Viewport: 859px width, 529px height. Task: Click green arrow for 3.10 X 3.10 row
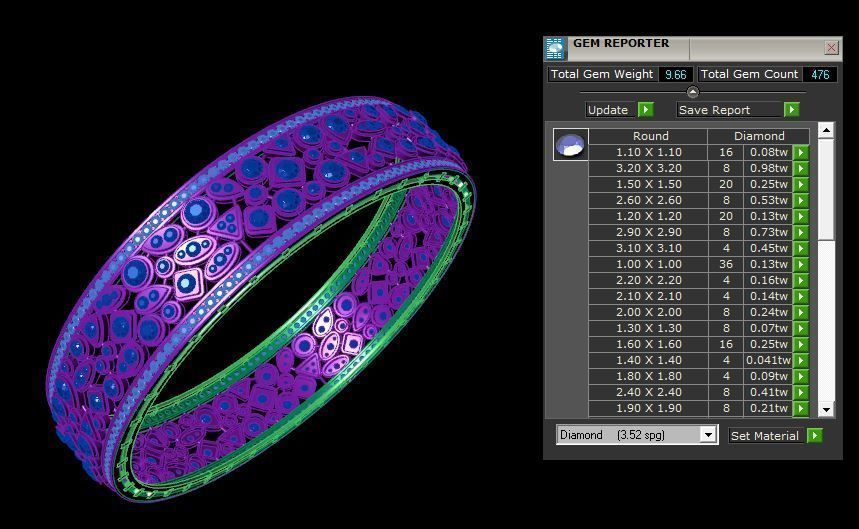point(801,248)
